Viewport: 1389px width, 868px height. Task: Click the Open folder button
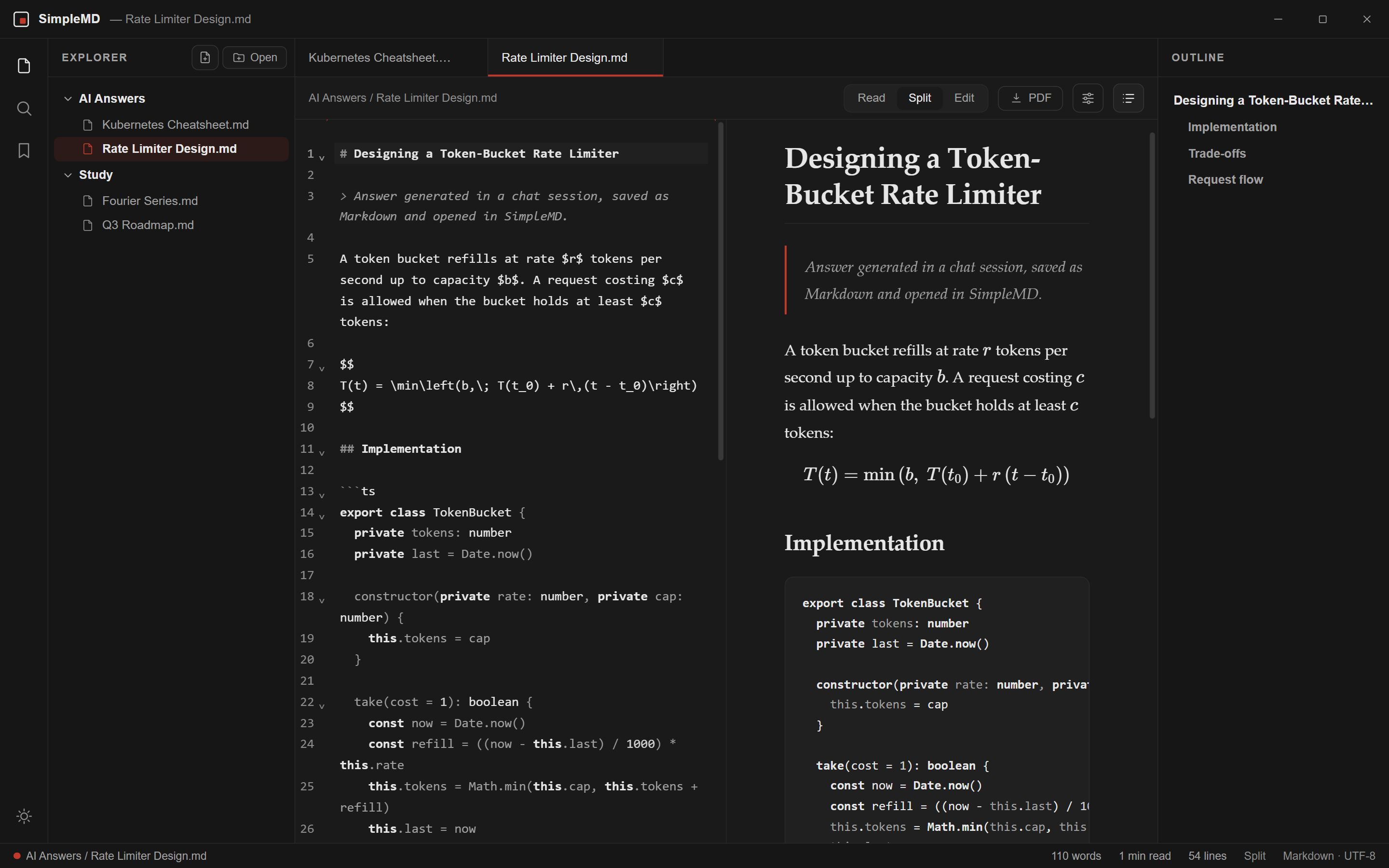point(255,57)
